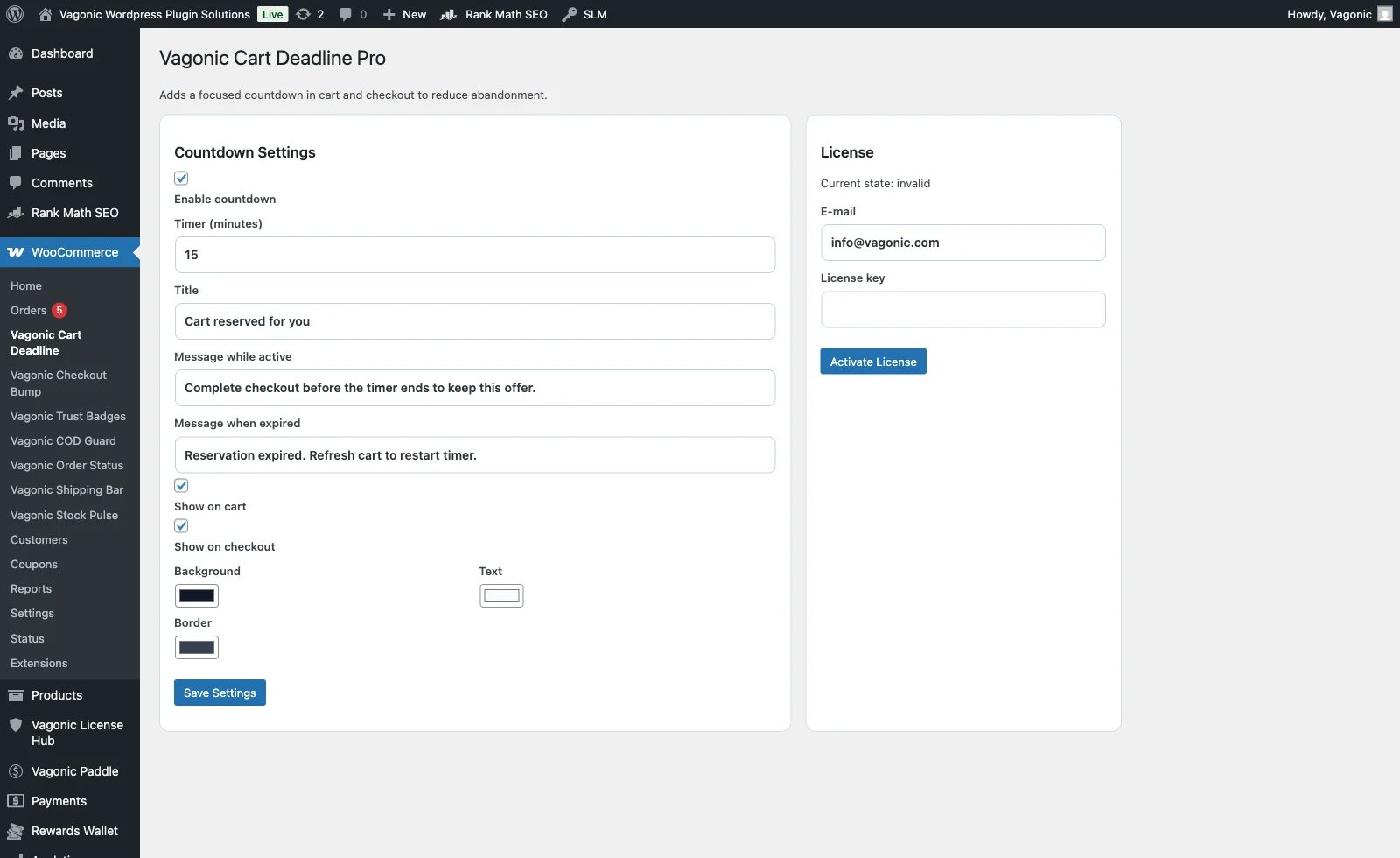
Task: Open the Orders submenu item
Action: 29,311
